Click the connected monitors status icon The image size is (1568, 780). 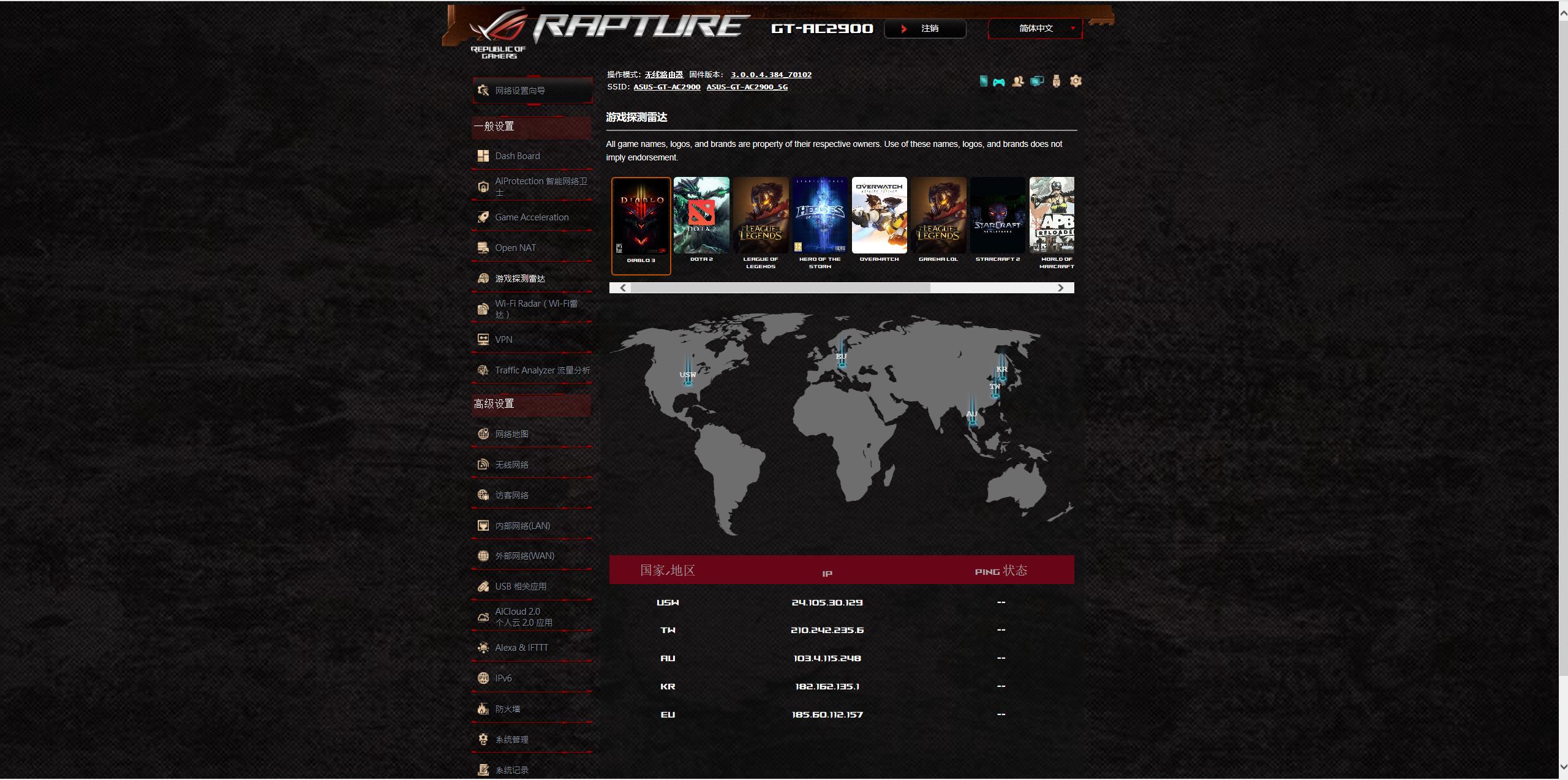(1036, 81)
